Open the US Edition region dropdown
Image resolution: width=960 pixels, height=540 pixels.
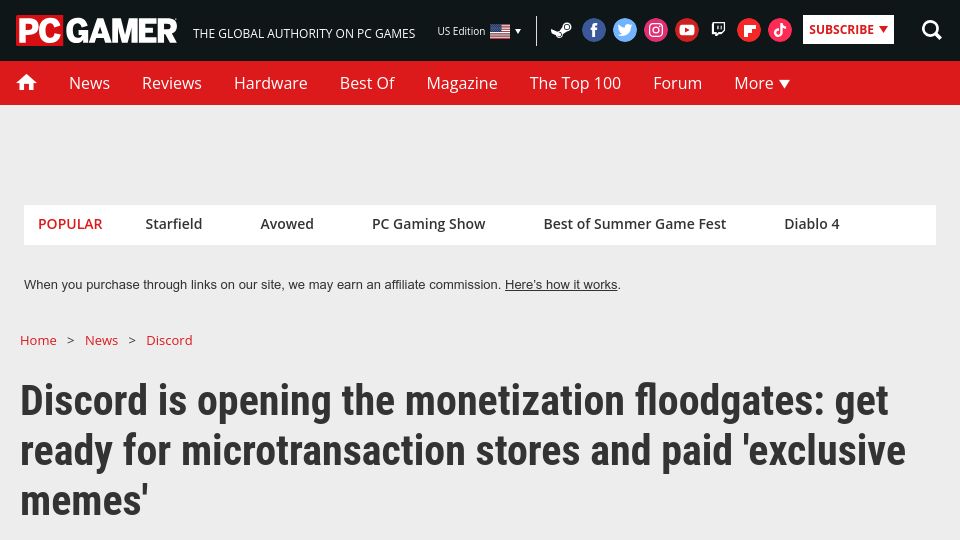tap(479, 31)
